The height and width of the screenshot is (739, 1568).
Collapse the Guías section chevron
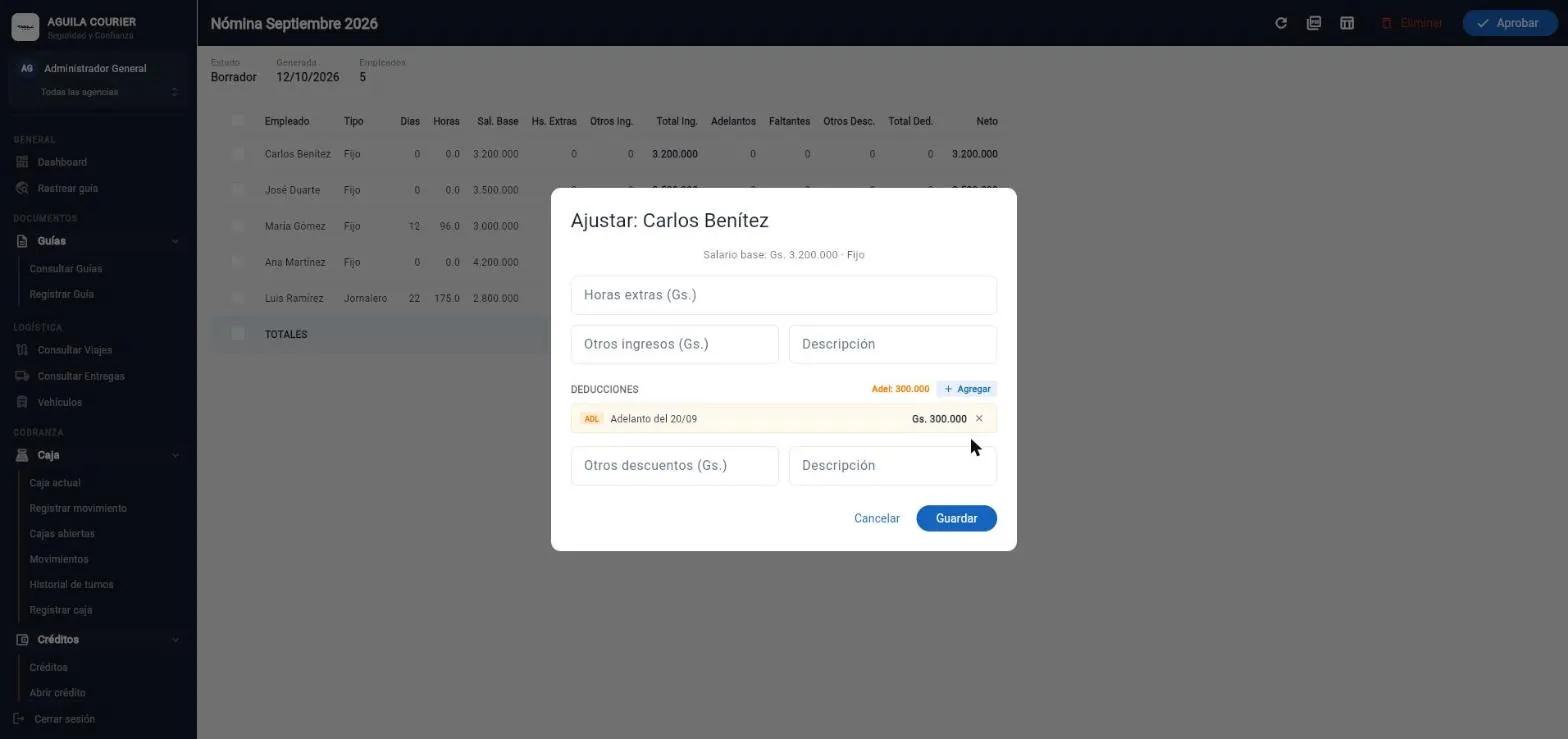175,241
